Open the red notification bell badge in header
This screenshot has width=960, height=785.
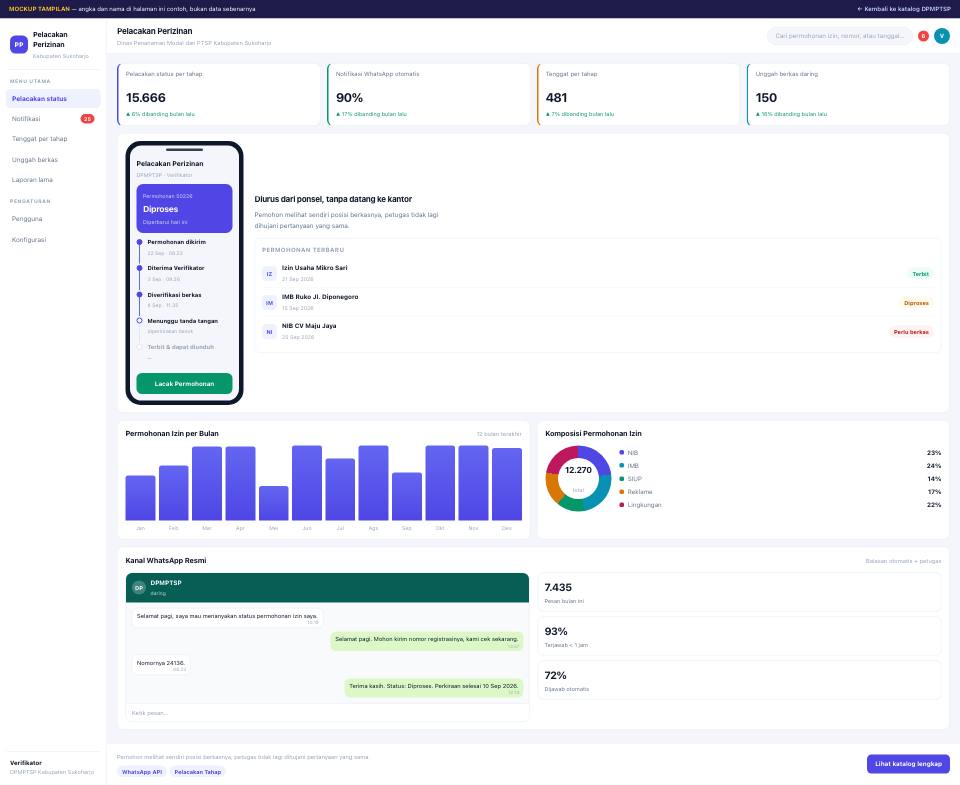pyautogui.click(x=923, y=36)
